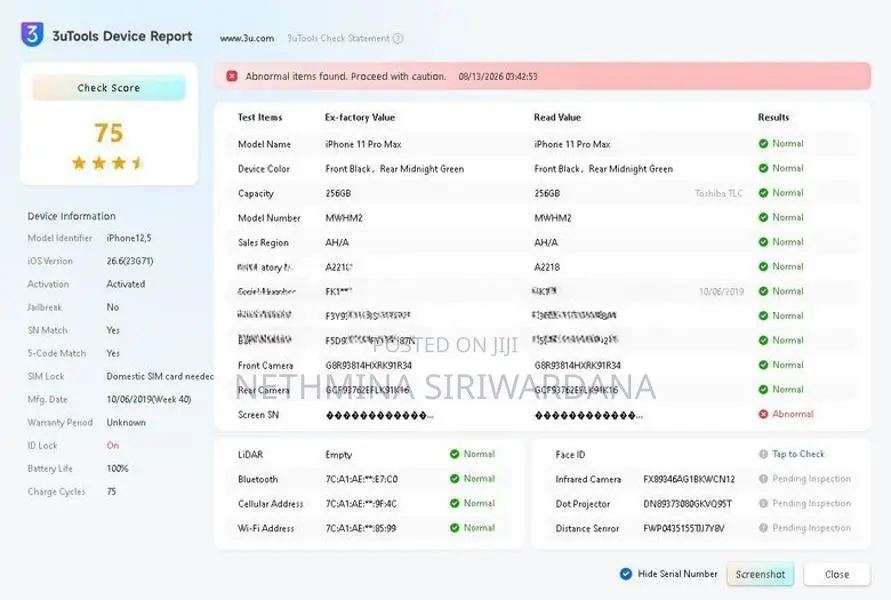Click the green check icon for Front Camera
This screenshot has width=891, height=600.
click(x=763, y=365)
